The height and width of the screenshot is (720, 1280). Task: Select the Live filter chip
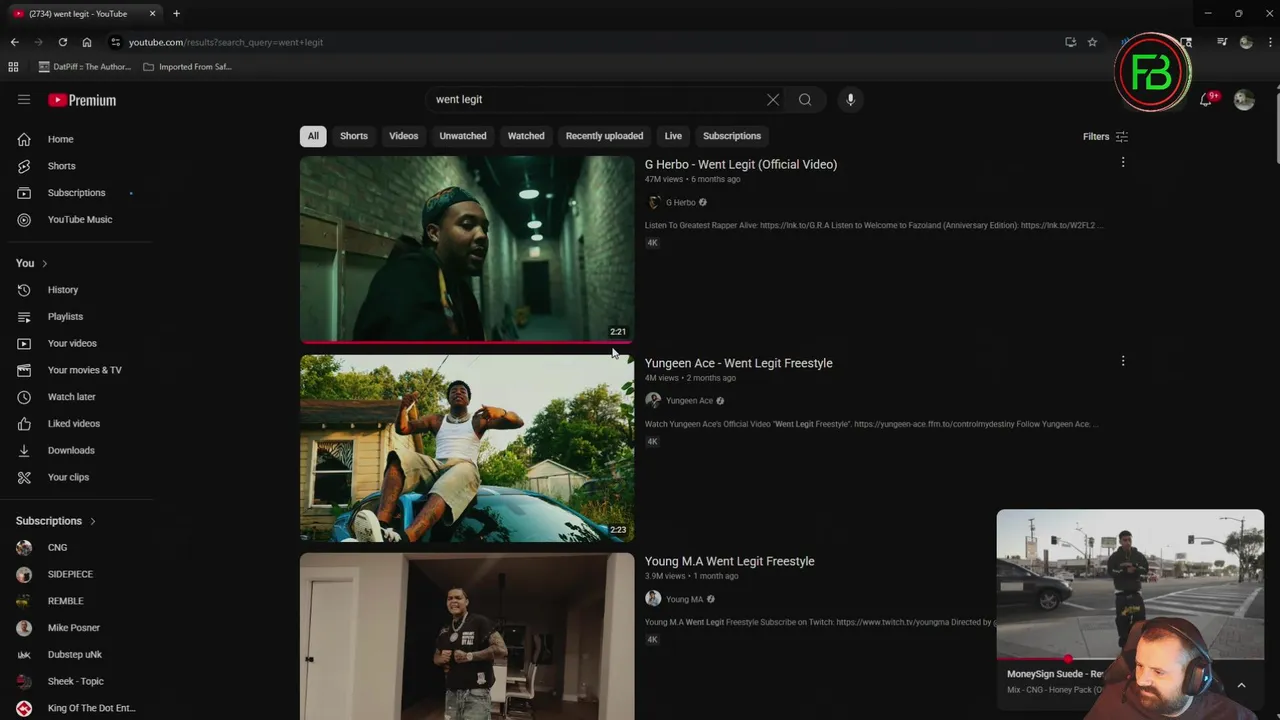tap(673, 136)
